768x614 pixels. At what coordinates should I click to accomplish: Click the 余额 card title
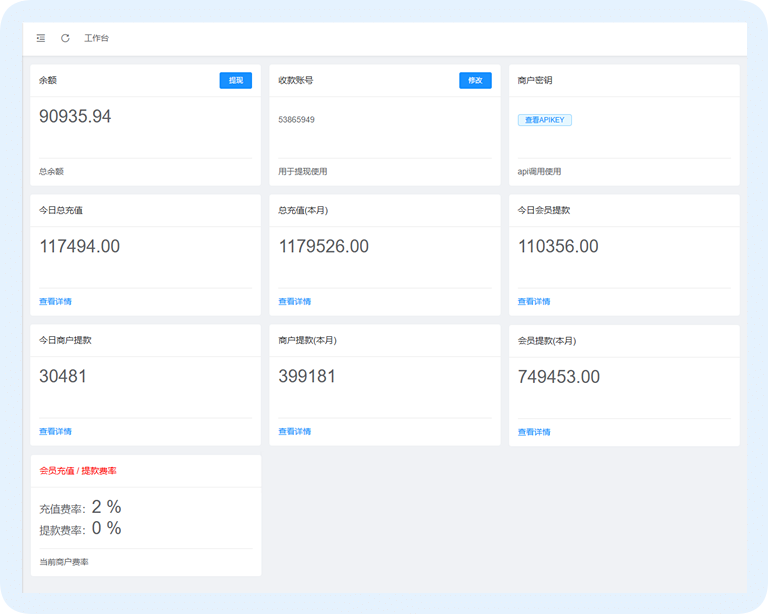click(x=48, y=80)
